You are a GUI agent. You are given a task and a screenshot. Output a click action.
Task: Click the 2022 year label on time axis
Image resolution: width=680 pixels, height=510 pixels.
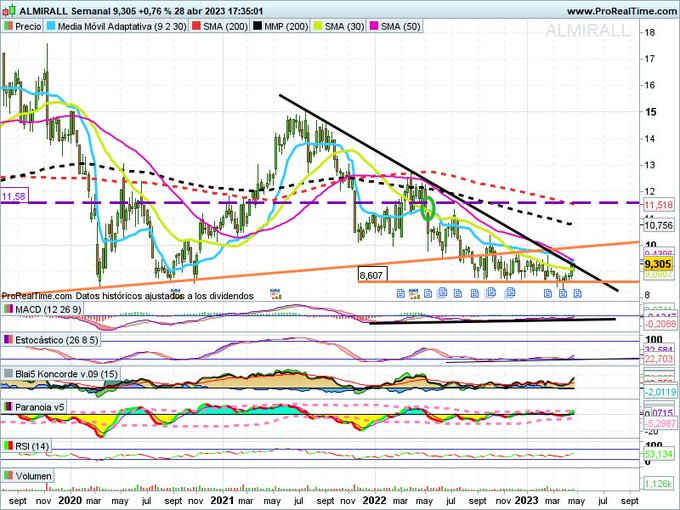tap(374, 500)
